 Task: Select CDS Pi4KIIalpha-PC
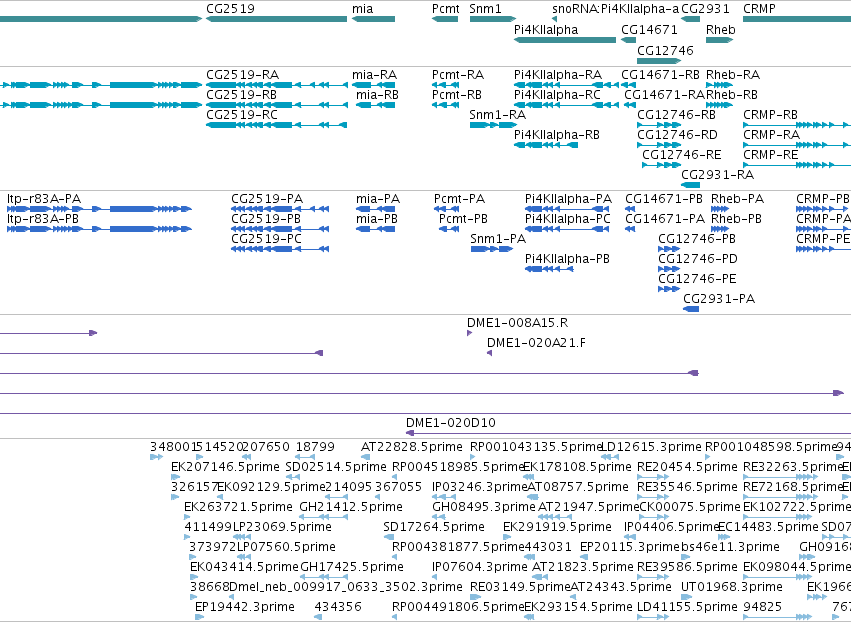click(x=567, y=229)
